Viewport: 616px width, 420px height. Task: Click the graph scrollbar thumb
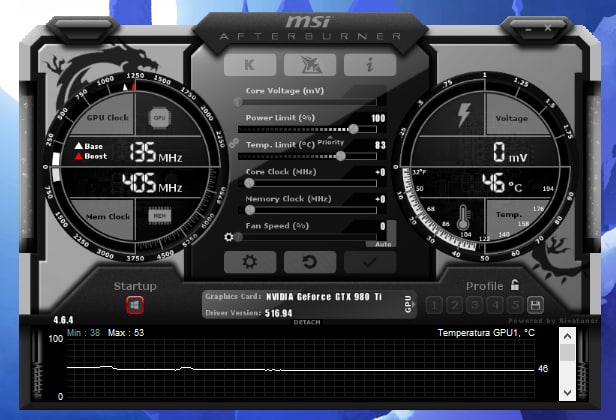coord(567,353)
